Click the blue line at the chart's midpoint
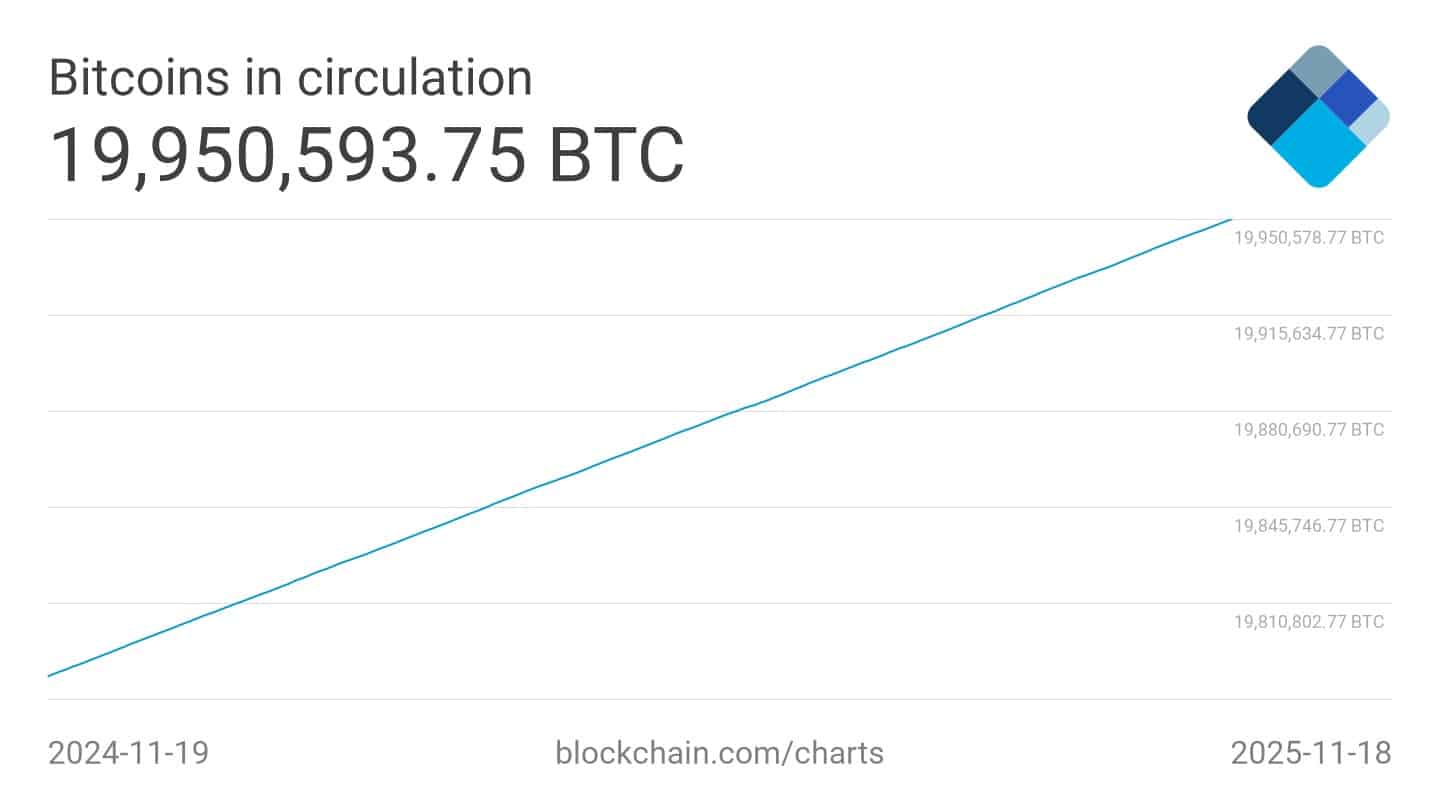Viewport: 1440px width, 810px height. [640, 447]
